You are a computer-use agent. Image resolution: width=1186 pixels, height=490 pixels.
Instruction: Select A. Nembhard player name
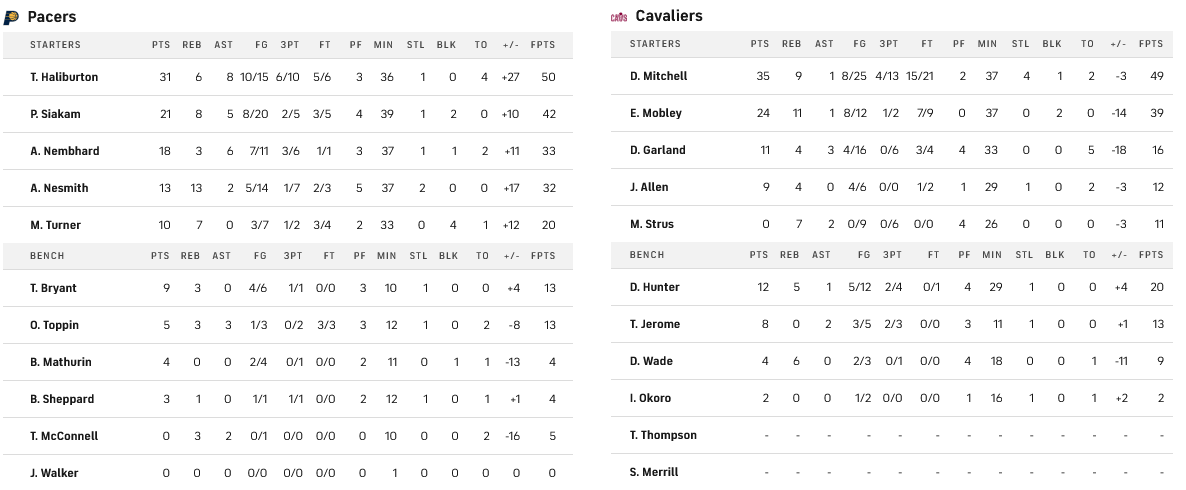[x=64, y=151]
